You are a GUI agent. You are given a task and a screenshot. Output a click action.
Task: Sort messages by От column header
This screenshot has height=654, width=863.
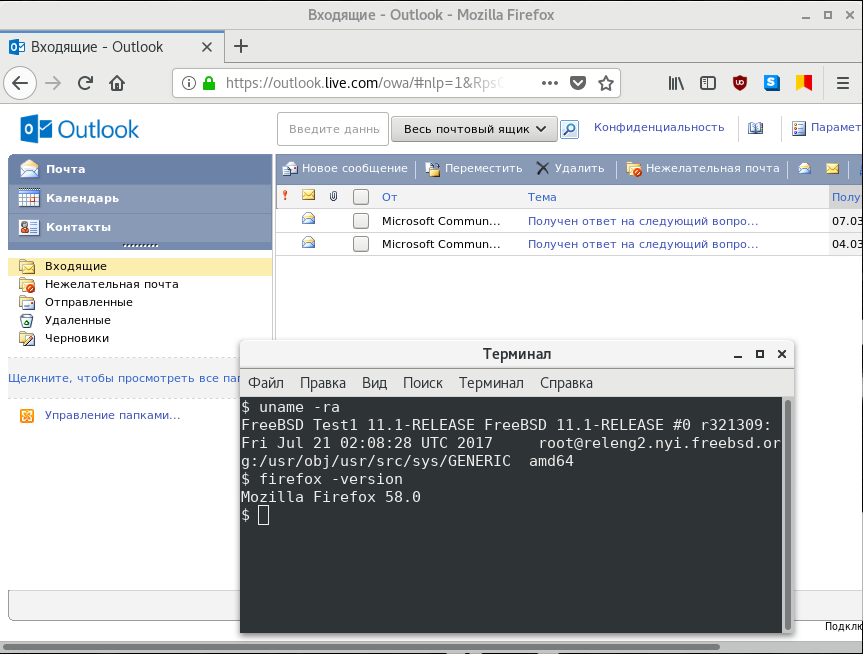pos(389,197)
